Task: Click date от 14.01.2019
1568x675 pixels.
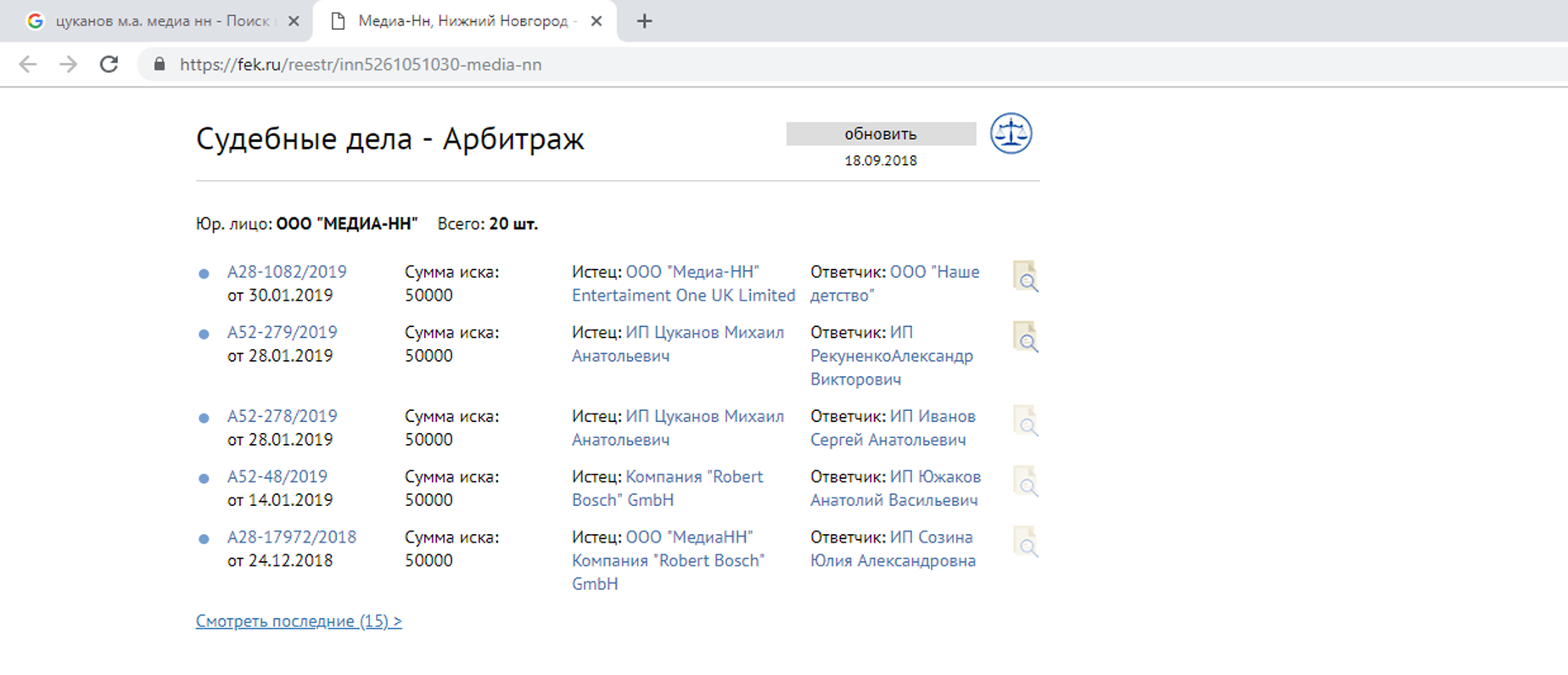Action: tap(280, 500)
